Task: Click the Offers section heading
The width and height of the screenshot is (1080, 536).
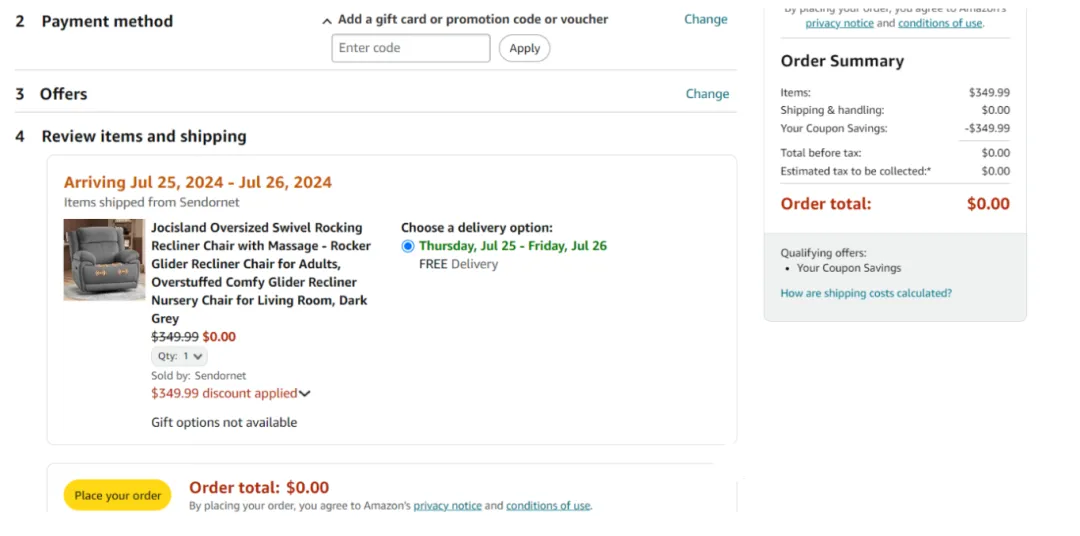Action: coord(63,94)
